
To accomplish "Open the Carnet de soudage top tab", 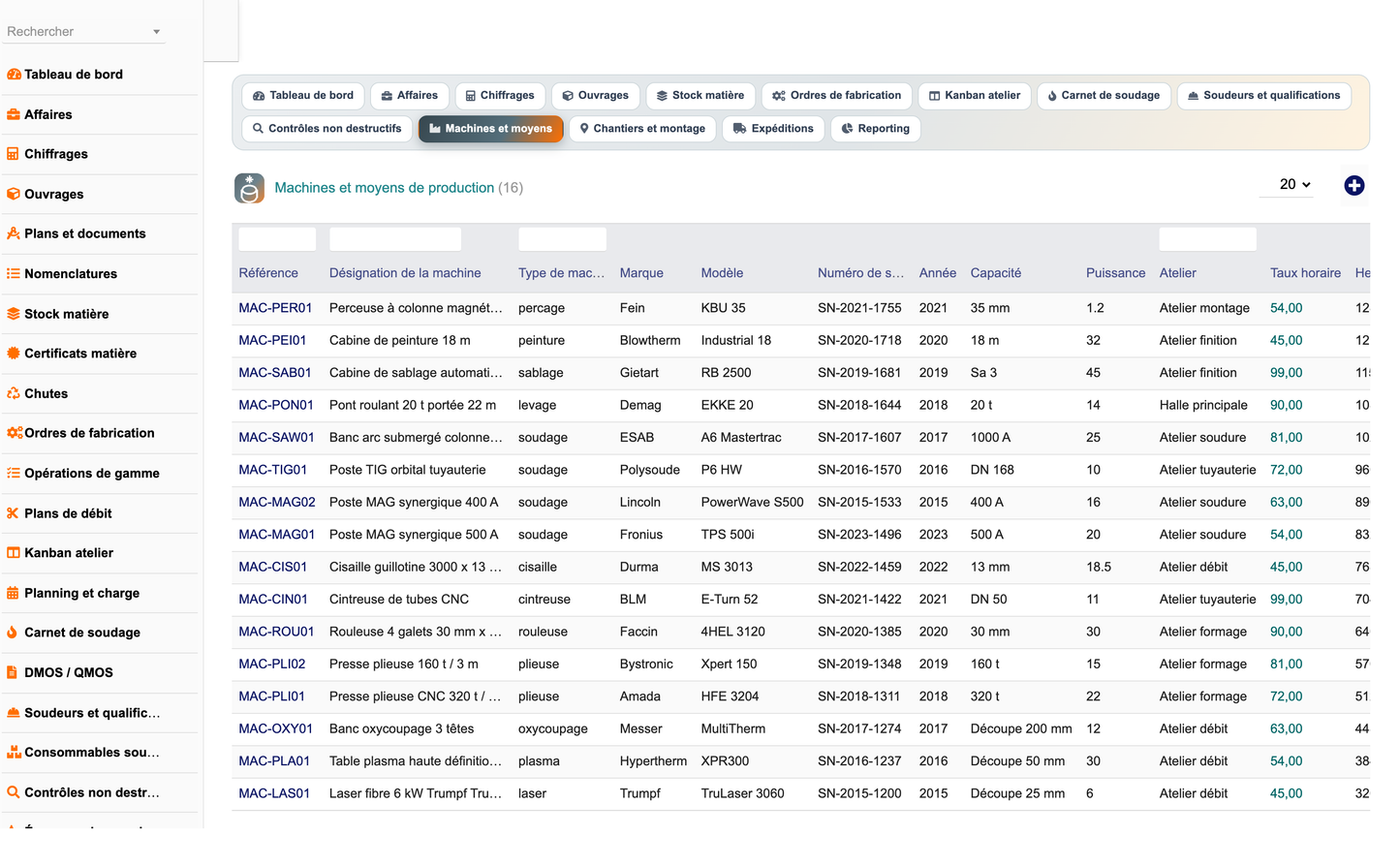I will click(x=1104, y=96).
